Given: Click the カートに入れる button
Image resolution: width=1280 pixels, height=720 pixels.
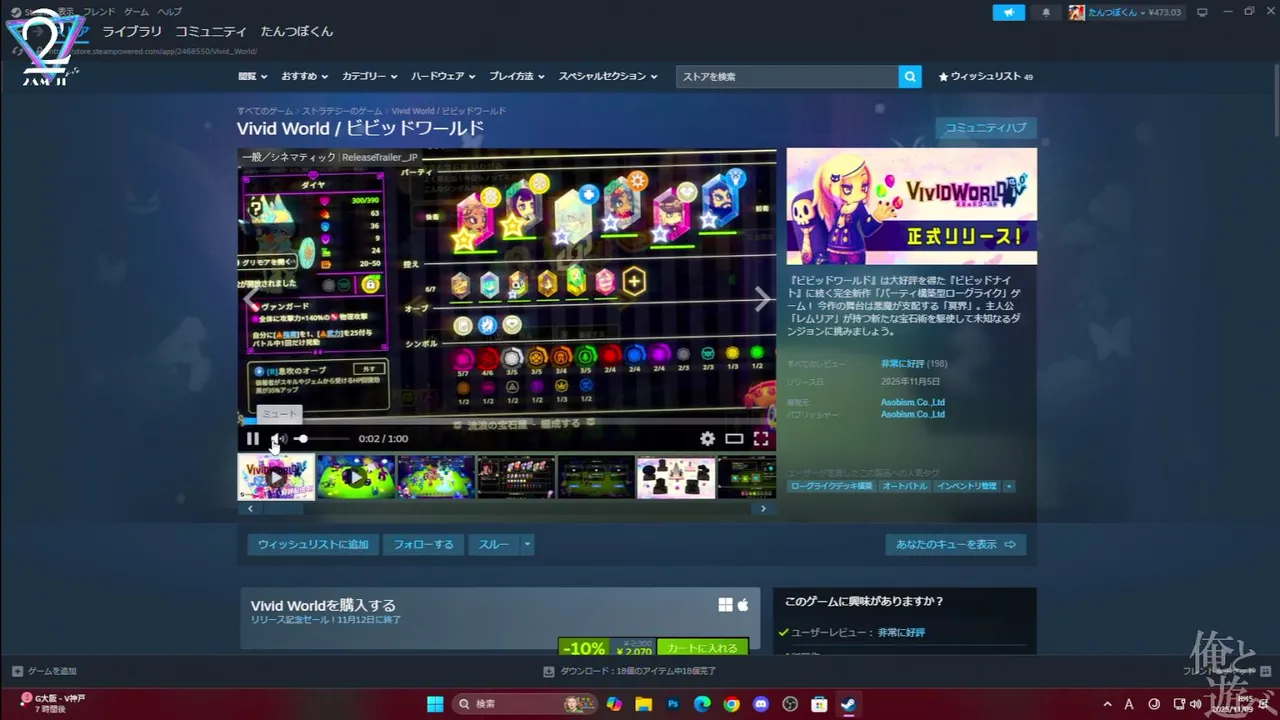Looking at the screenshot, I should (x=702, y=647).
